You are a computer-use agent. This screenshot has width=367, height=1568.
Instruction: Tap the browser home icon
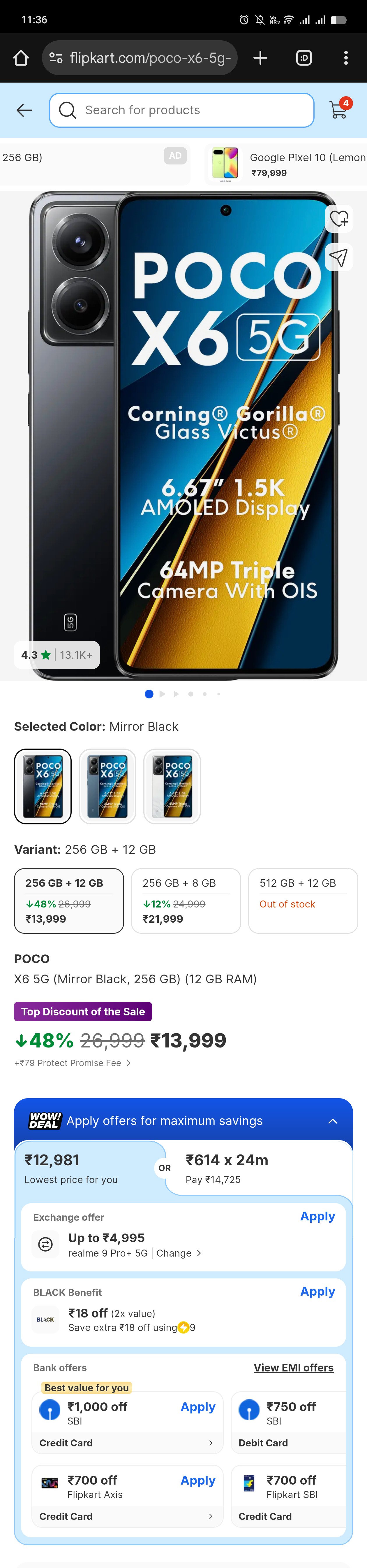coord(21,58)
